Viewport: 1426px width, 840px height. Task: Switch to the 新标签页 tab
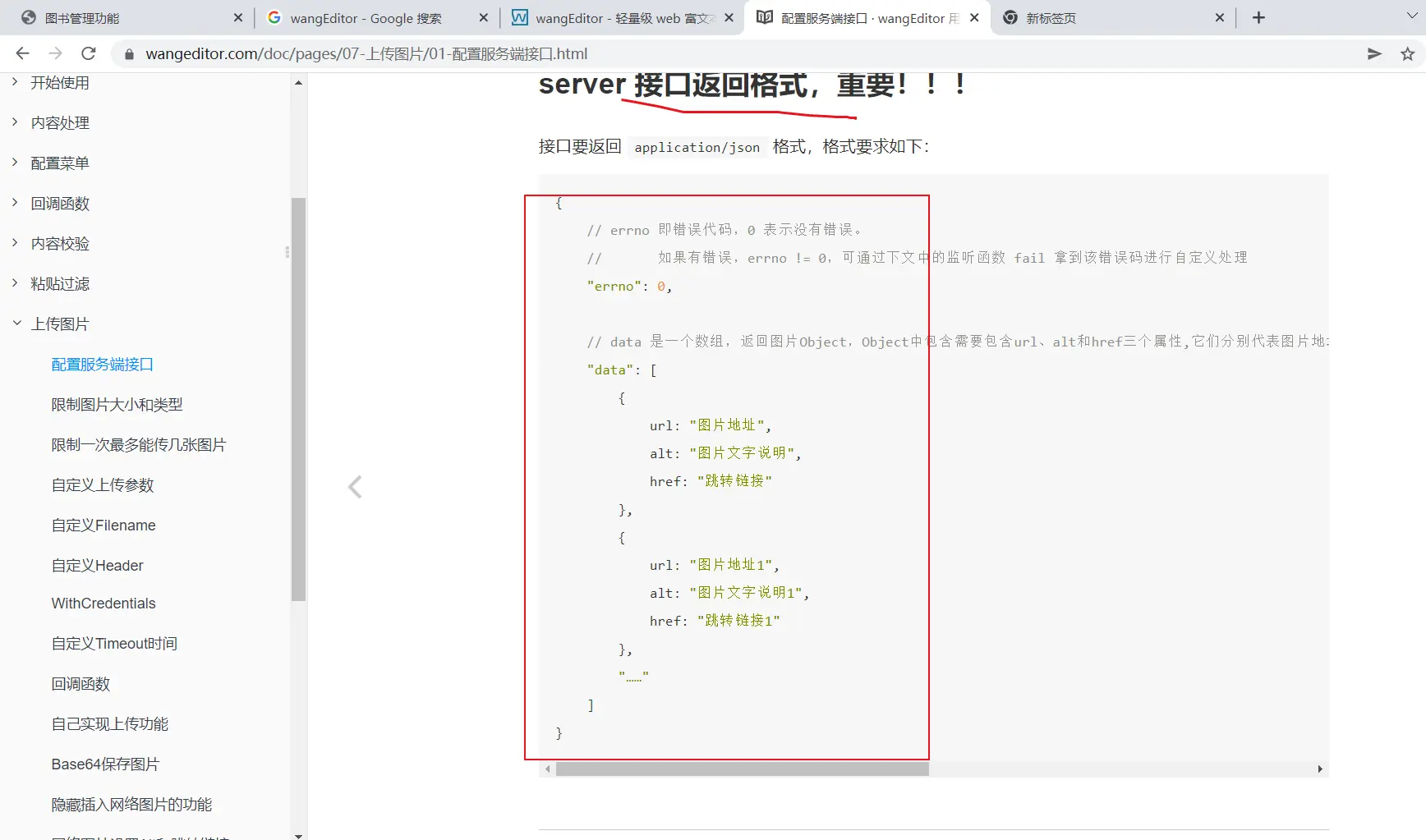click(x=1113, y=18)
